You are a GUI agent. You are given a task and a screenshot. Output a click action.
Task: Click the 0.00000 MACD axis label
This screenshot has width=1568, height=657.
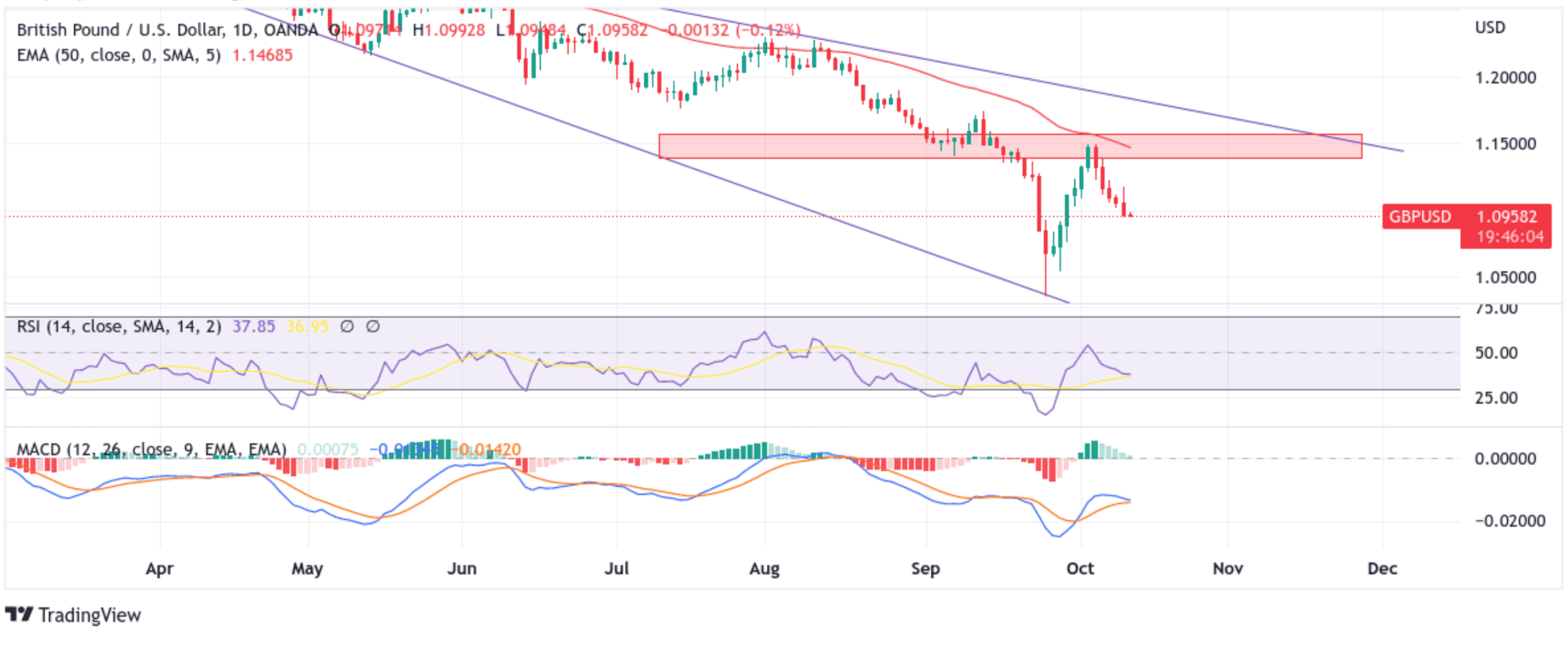[1506, 459]
